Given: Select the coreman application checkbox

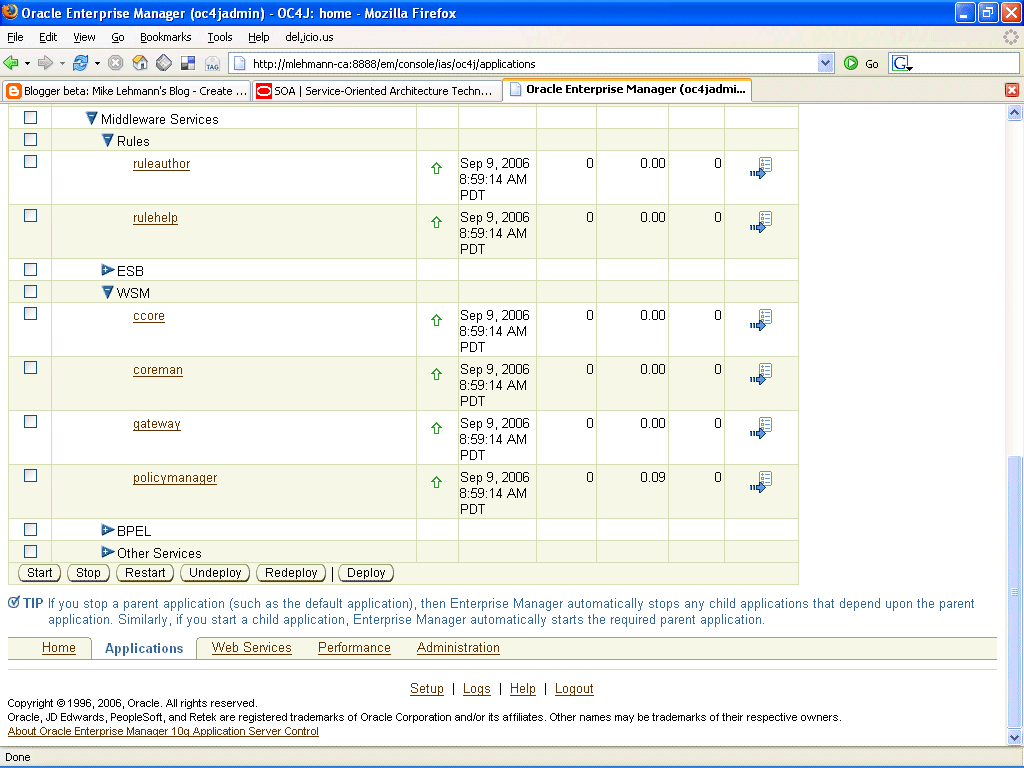Looking at the screenshot, I should pyautogui.click(x=31, y=368).
